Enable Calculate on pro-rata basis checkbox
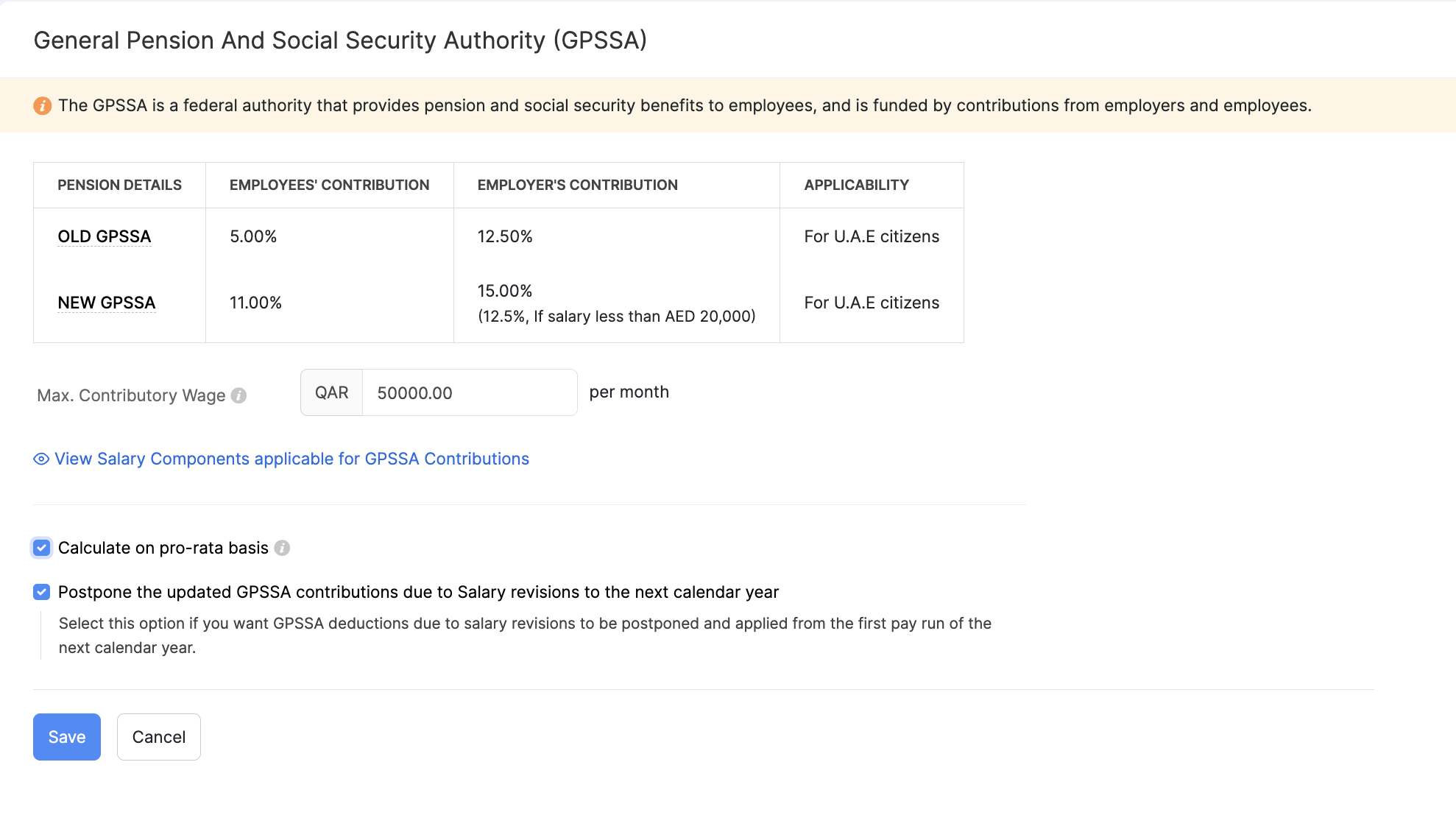Screen dimensions: 1456x829 [41, 548]
